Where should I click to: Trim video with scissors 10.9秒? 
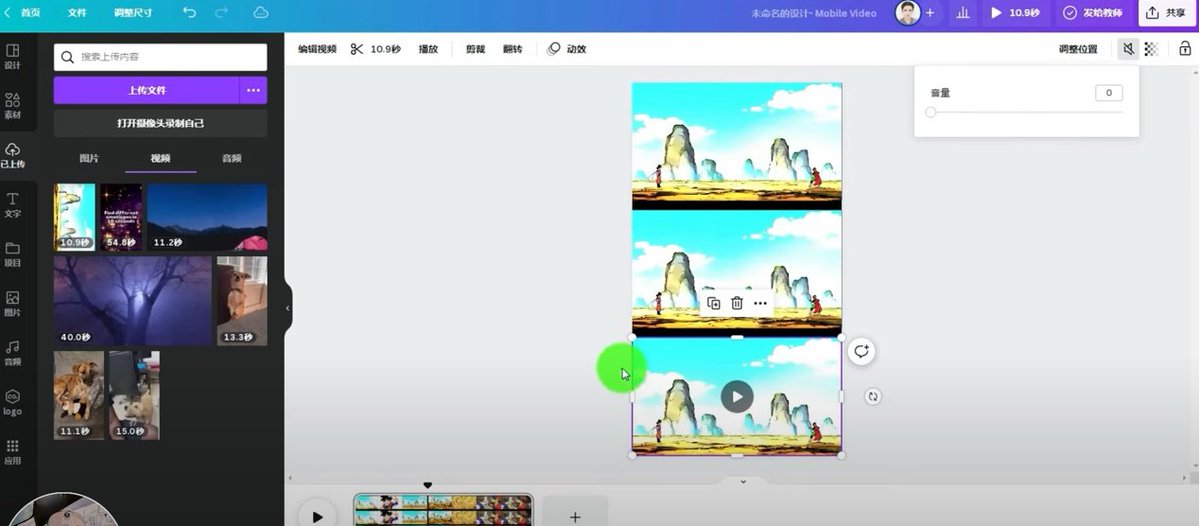(375, 49)
